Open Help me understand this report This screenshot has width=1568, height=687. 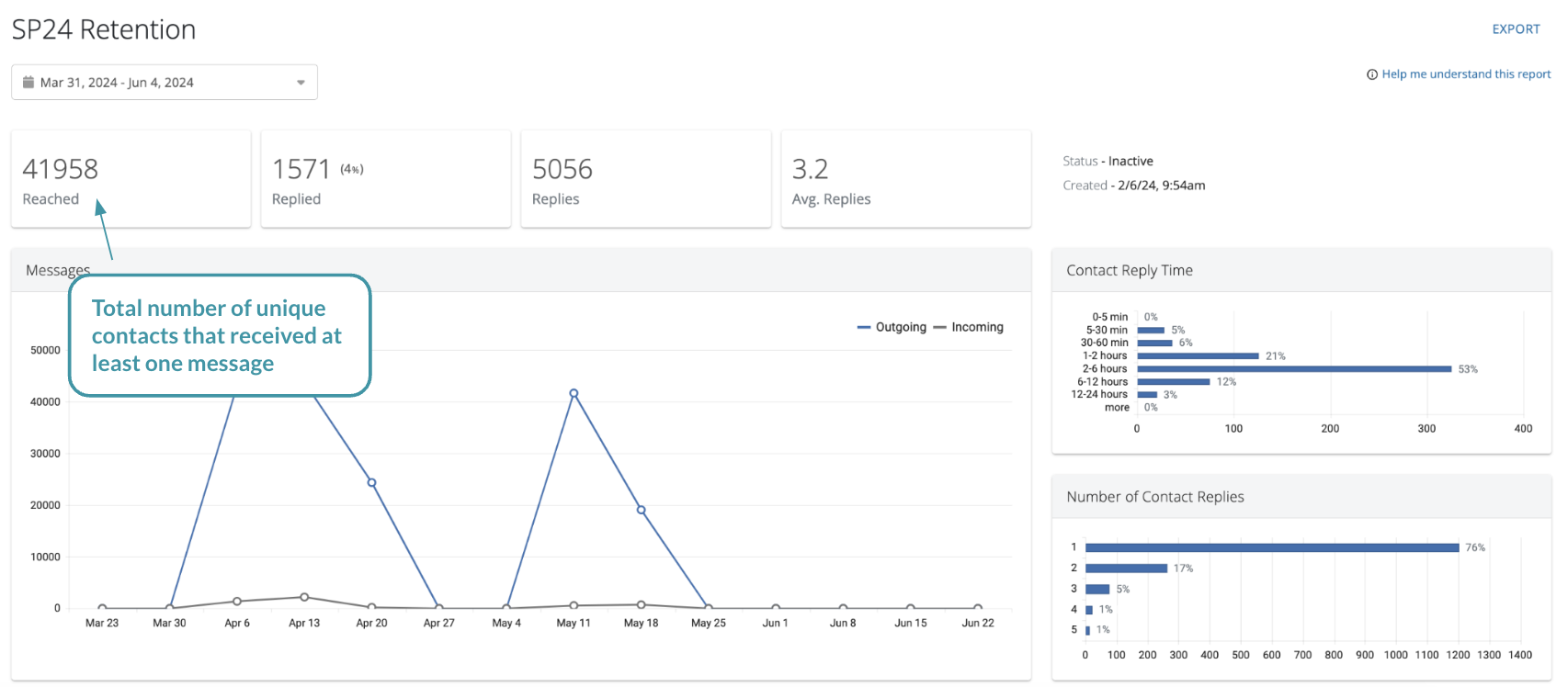click(1466, 74)
